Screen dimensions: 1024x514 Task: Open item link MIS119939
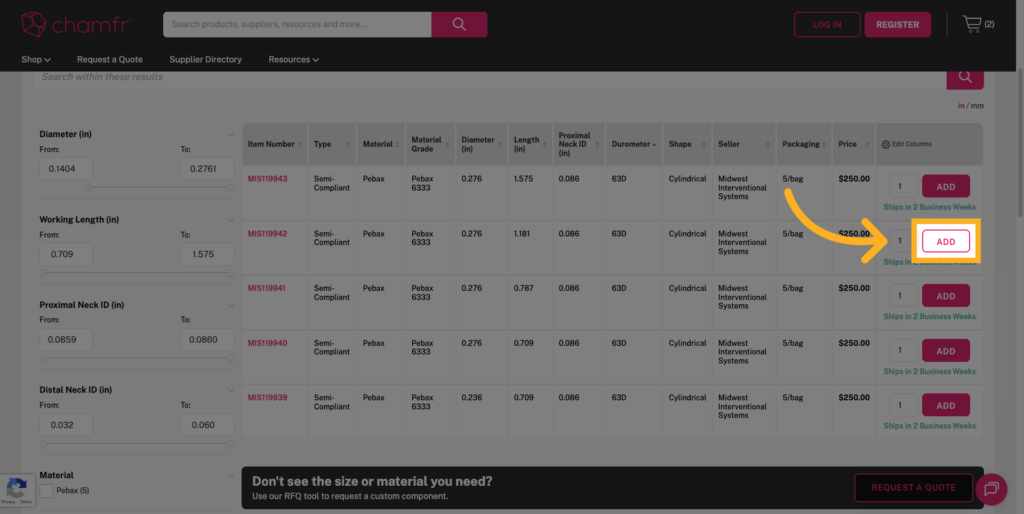267,397
